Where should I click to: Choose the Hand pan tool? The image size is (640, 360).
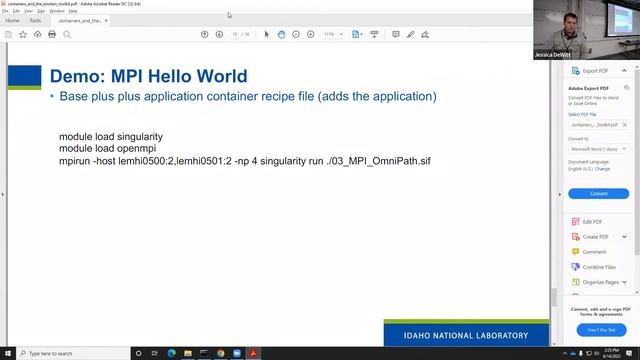point(281,35)
